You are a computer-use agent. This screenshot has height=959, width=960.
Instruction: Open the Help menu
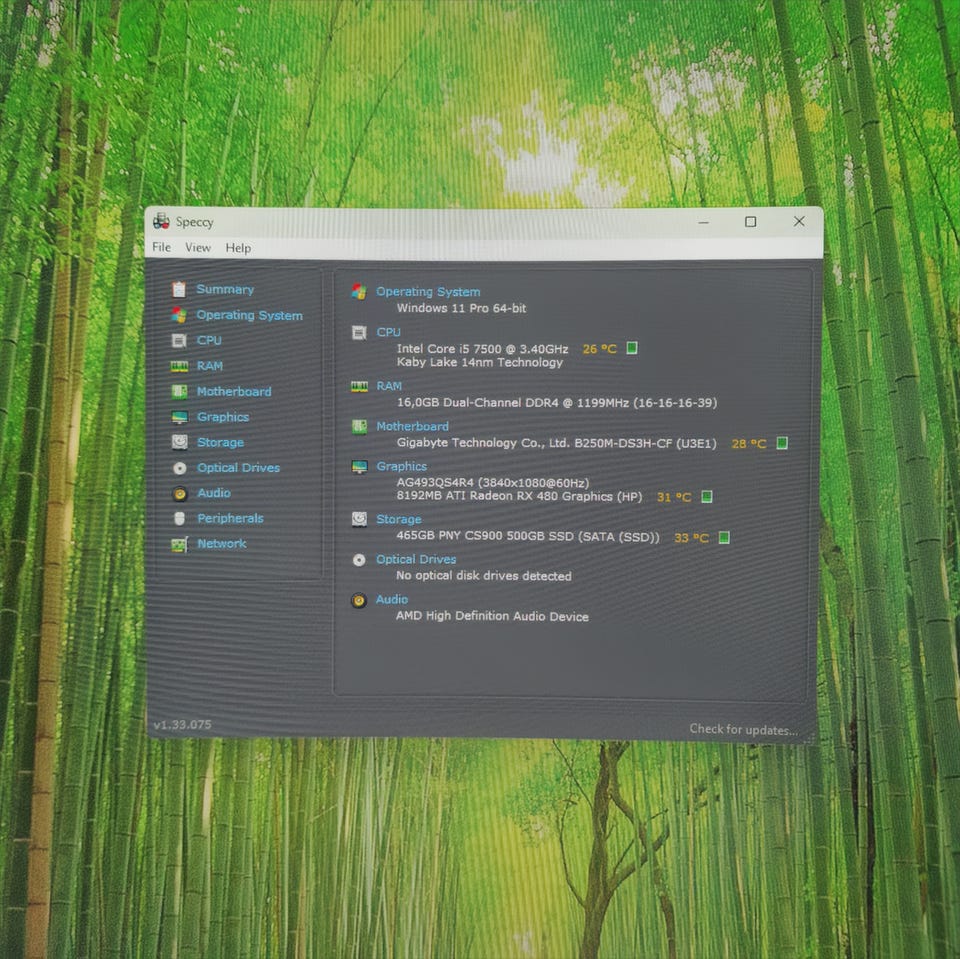pyautogui.click(x=238, y=247)
